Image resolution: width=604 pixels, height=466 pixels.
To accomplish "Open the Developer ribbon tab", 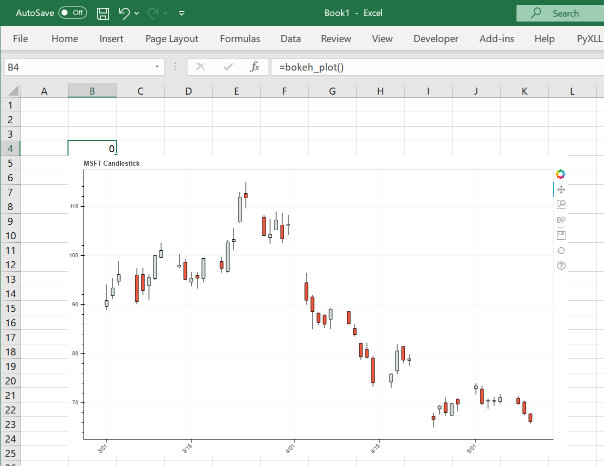I will pyautogui.click(x=436, y=39).
